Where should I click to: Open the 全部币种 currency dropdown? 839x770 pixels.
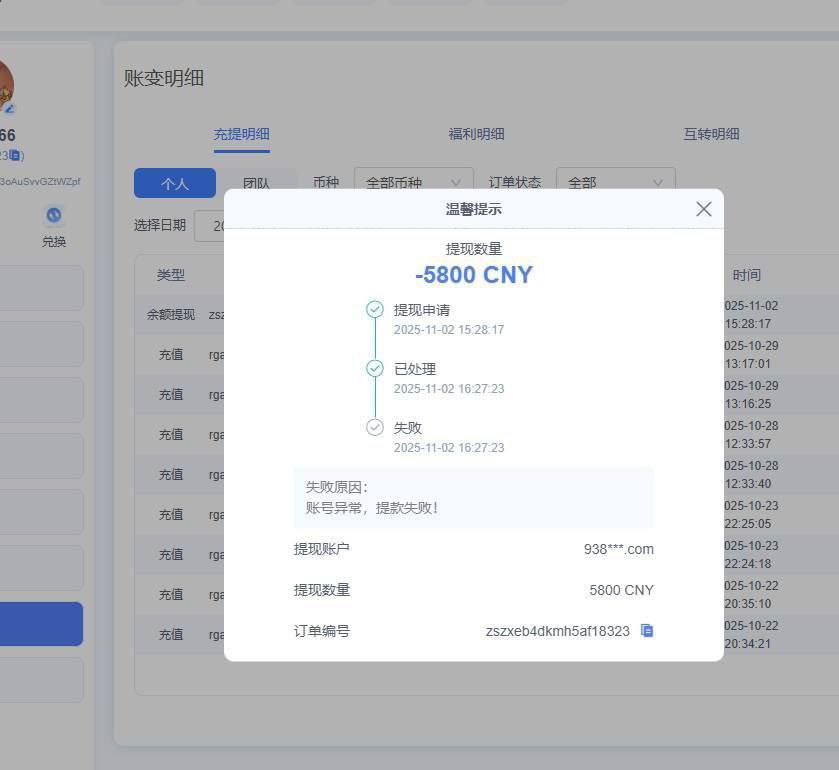[412, 183]
